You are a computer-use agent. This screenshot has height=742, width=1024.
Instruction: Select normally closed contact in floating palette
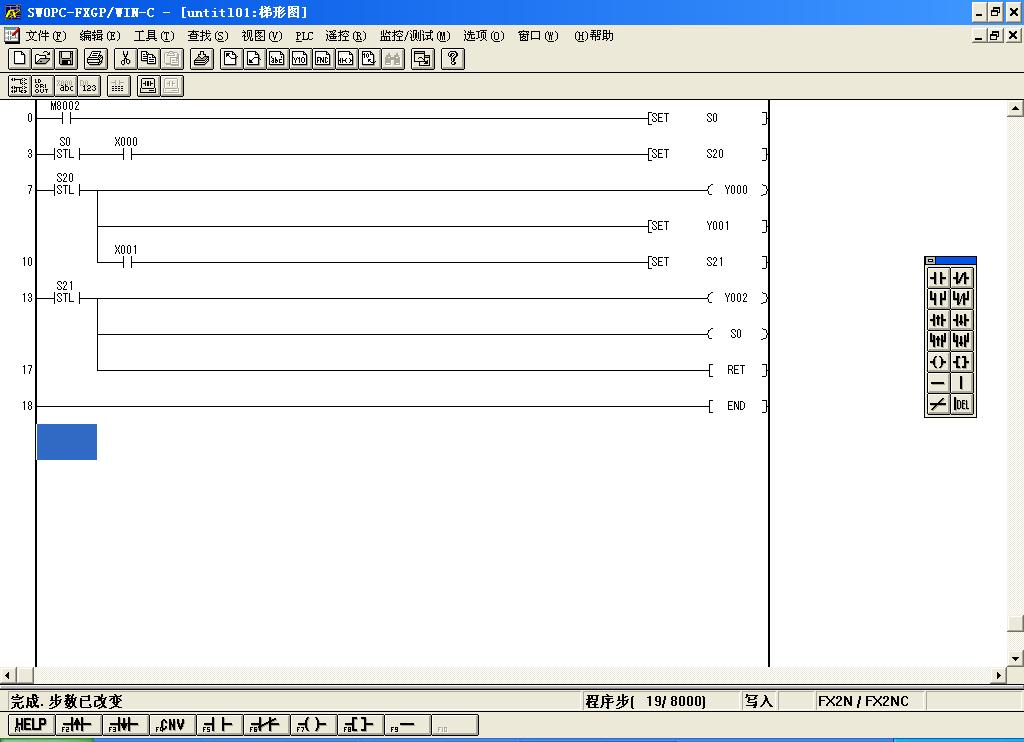pyautogui.click(x=962, y=278)
